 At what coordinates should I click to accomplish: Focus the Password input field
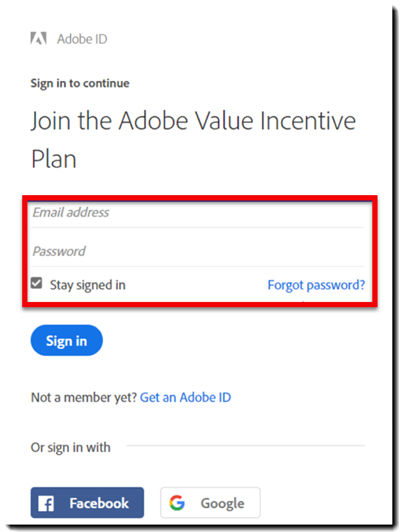pyautogui.click(x=198, y=252)
